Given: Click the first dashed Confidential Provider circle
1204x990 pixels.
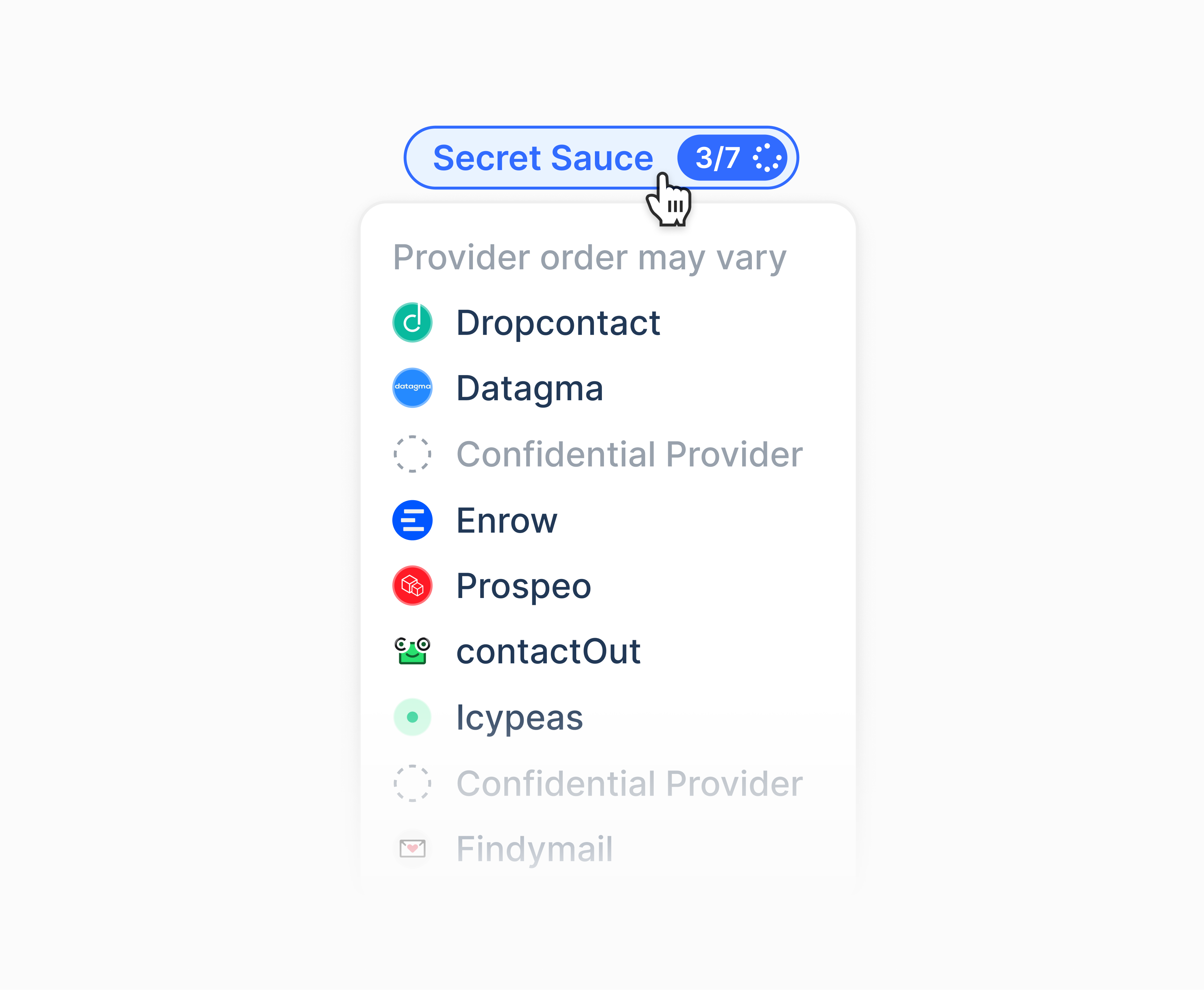Looking at the screenshot, I should (x=412, y=454).
